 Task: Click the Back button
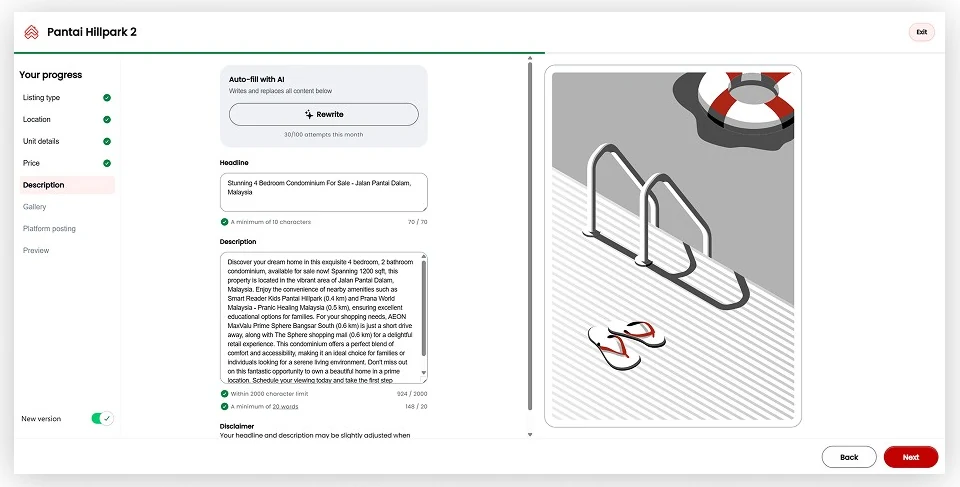coord(849,457)
